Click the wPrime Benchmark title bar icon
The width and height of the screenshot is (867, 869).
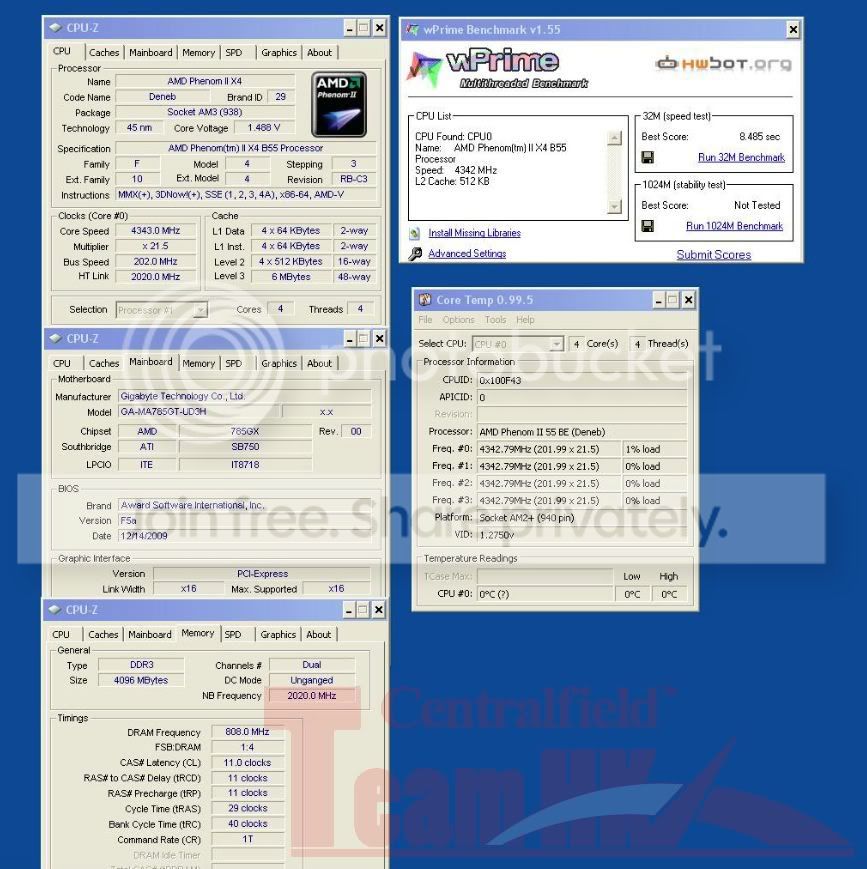tap(411, 30)
